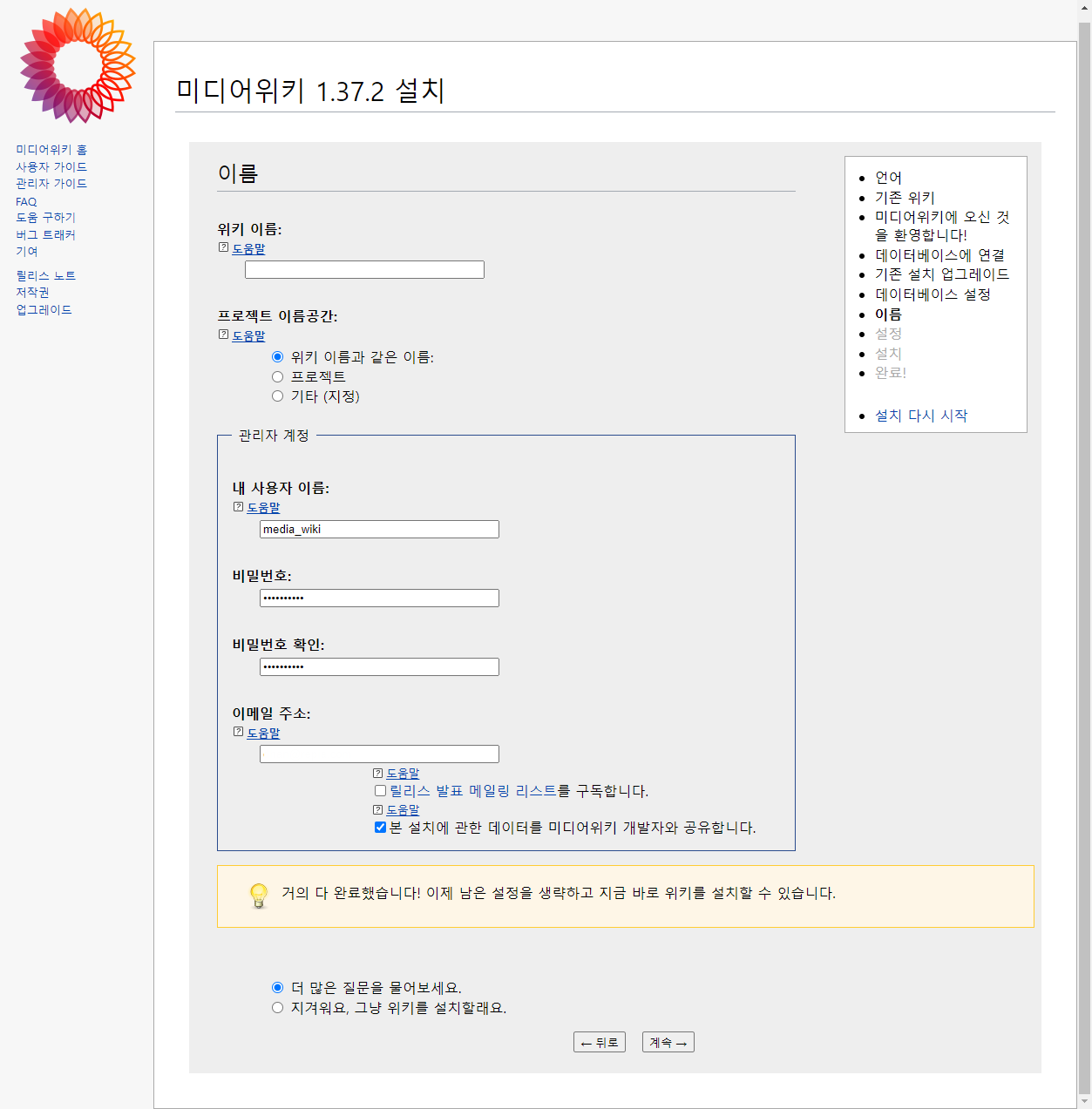
Task: Click help icon under 프로젝트 이름공간 label
Action: 224,335
